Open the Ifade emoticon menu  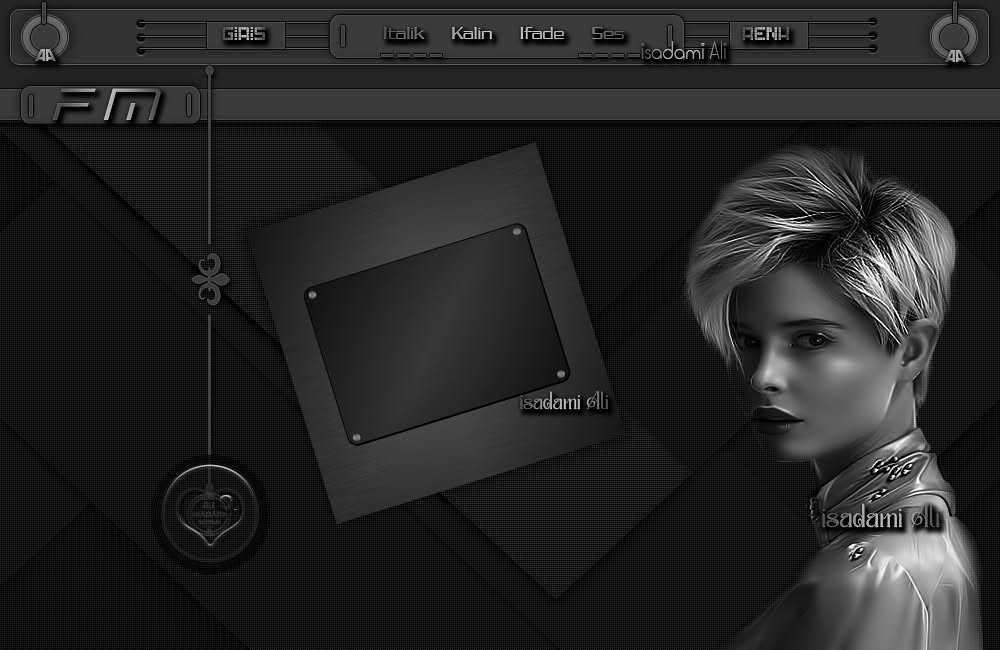coord(541,33)
